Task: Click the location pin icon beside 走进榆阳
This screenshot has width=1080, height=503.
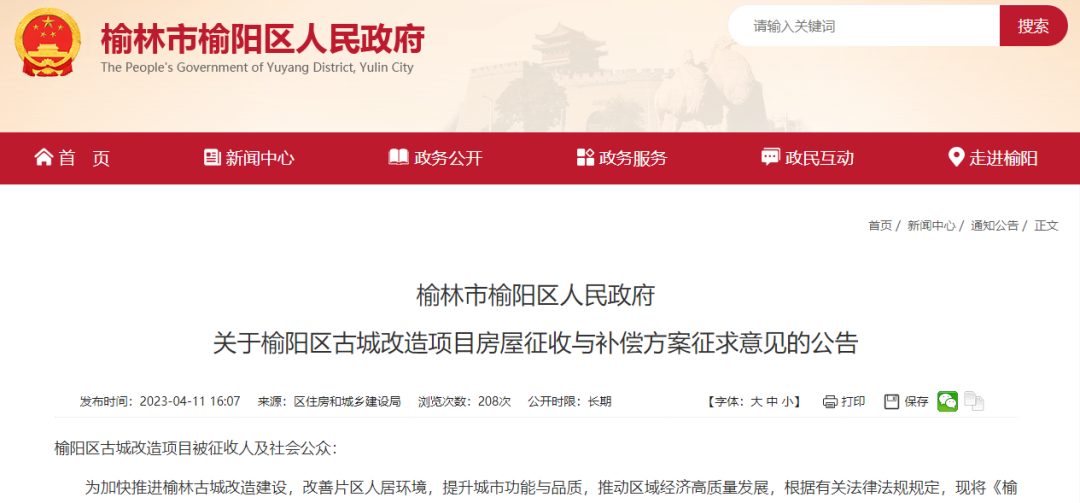Action: click(x=956, y=157)
